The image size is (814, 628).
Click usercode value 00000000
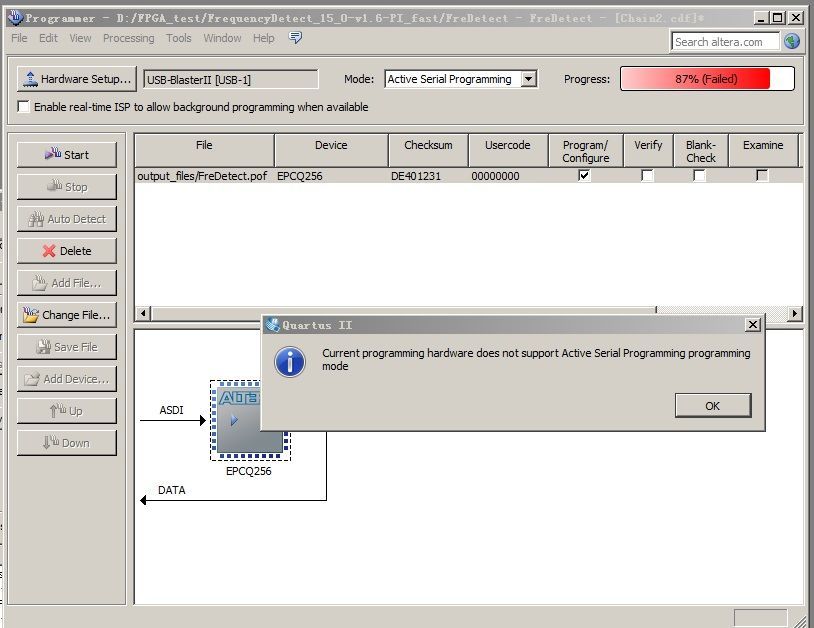coord(495,176)
